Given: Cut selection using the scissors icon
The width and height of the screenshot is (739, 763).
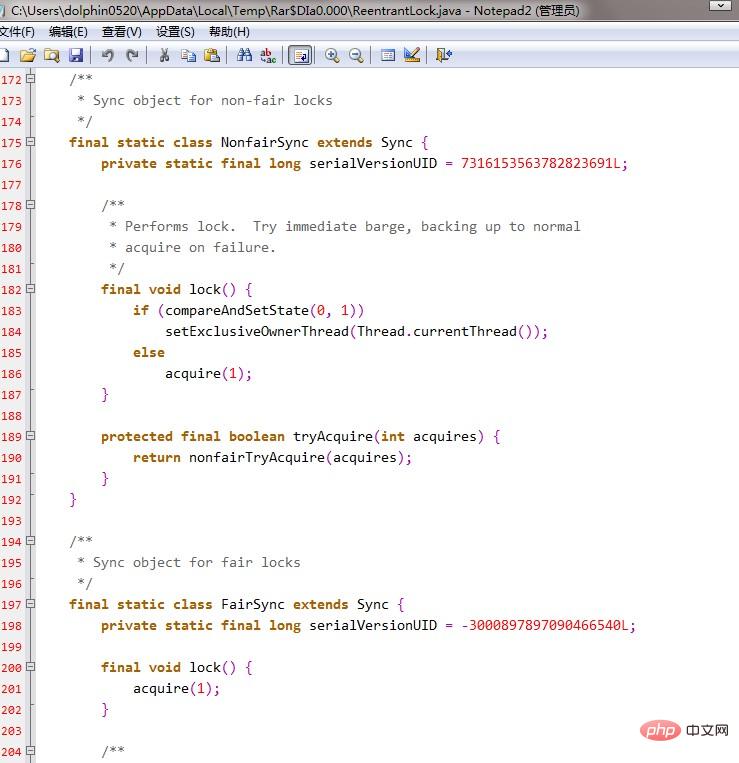Looking at the screenshot, I should [x=164, y=55].
